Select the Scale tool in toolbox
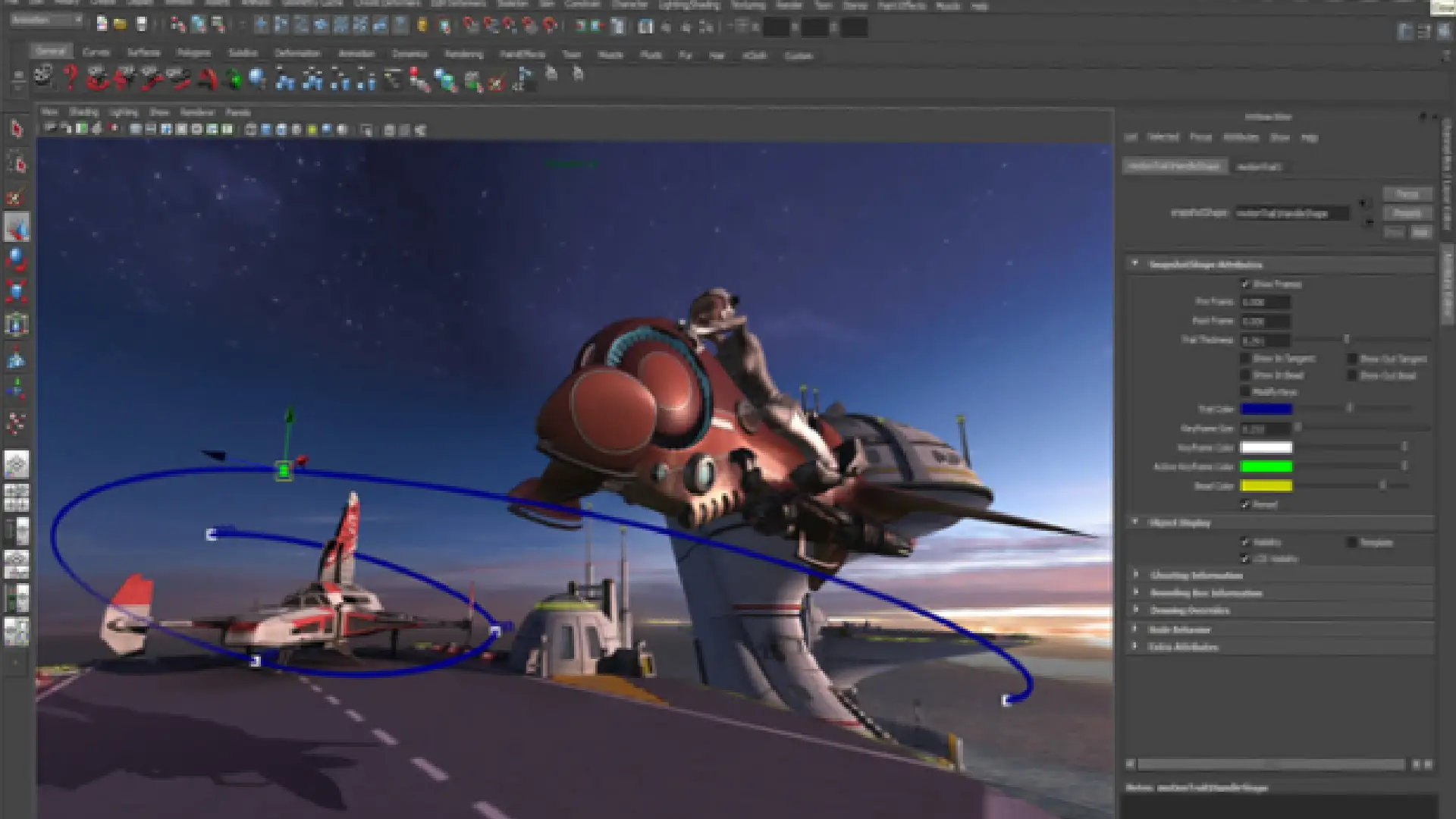Image resolution: width=1456 pixels, height=819 pixels. tap(17, 291)
